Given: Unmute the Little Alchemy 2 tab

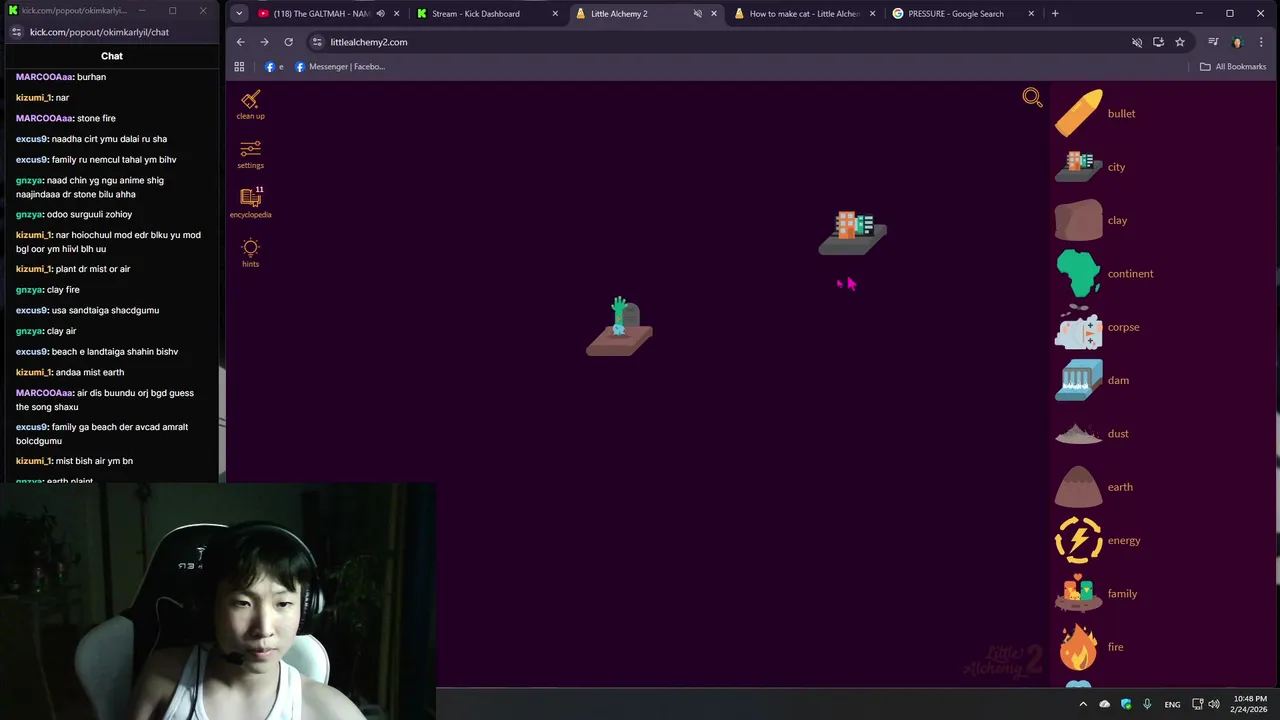Looking at the screenshot, I should tap(697, 14).
